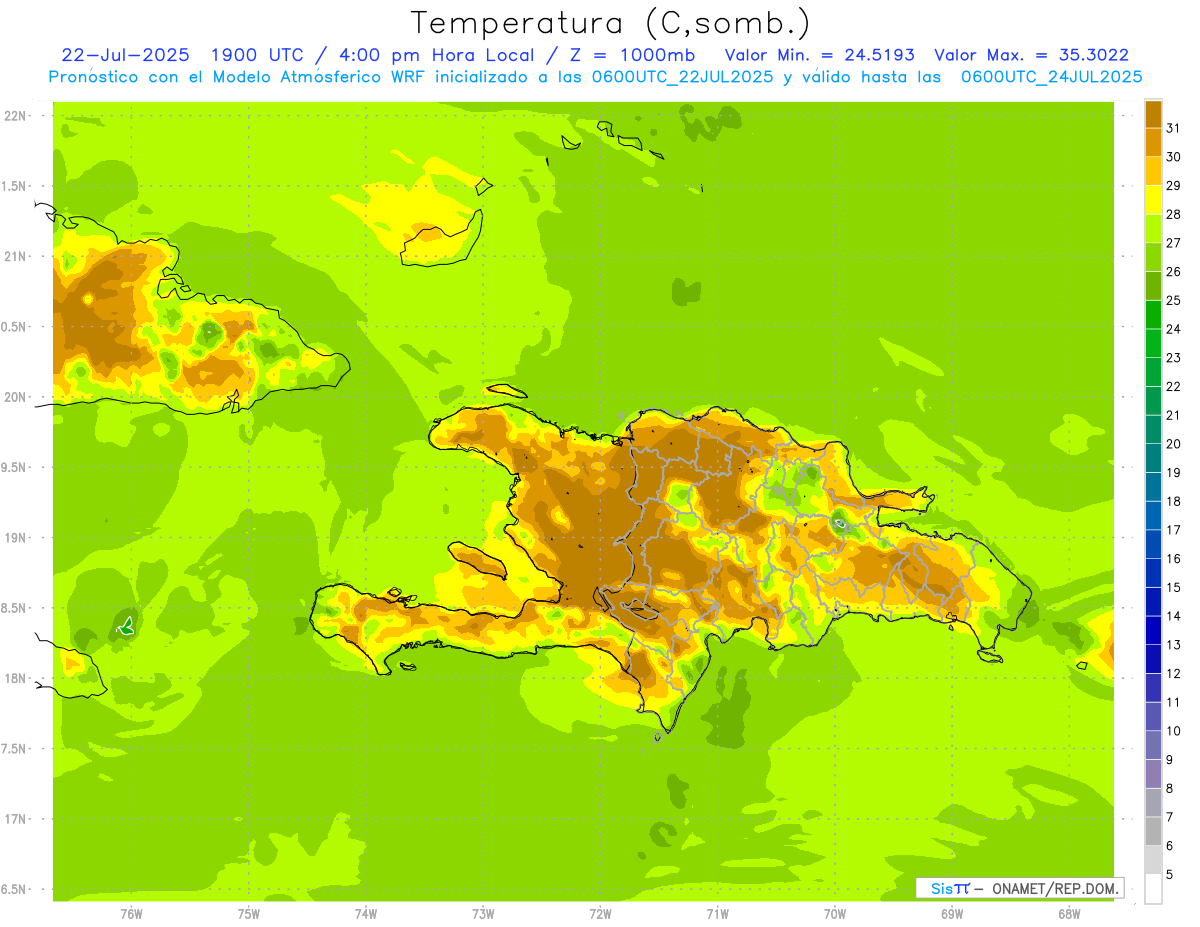Click the 5 label on the color scale
The image size is (1200, 927).
click(x=1170, y=875)
